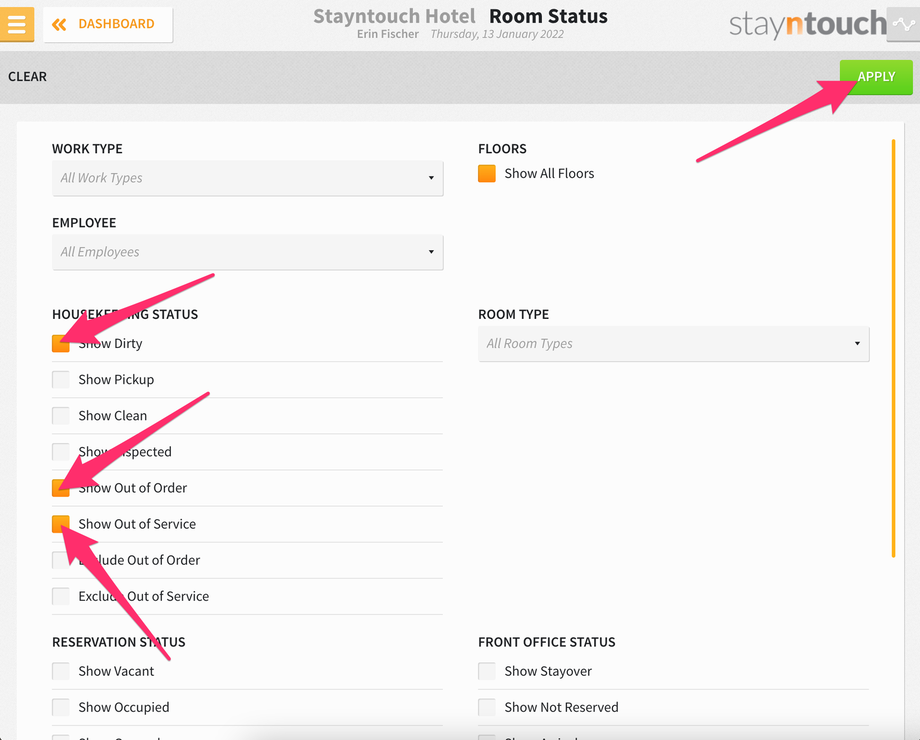
Task: Click the EMPLOYEE heading
Action: coord(84,223)
